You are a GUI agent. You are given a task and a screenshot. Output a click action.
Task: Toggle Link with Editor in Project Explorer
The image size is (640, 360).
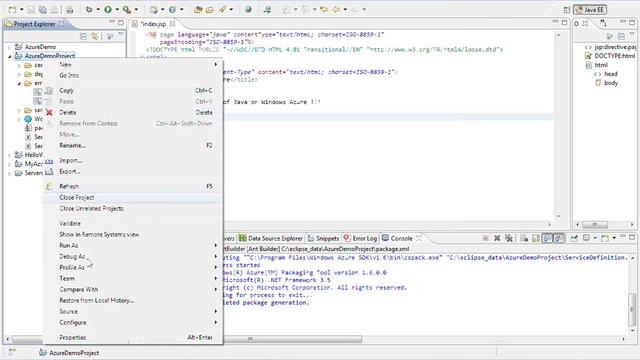(95, 36)
